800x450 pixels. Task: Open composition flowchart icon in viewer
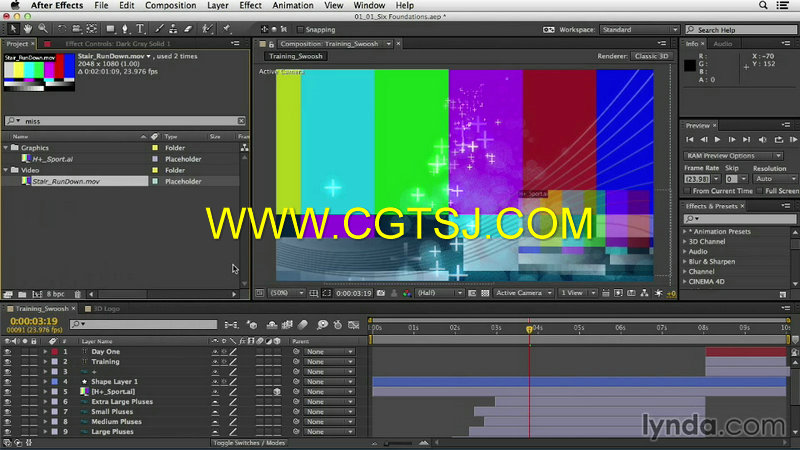644,293
